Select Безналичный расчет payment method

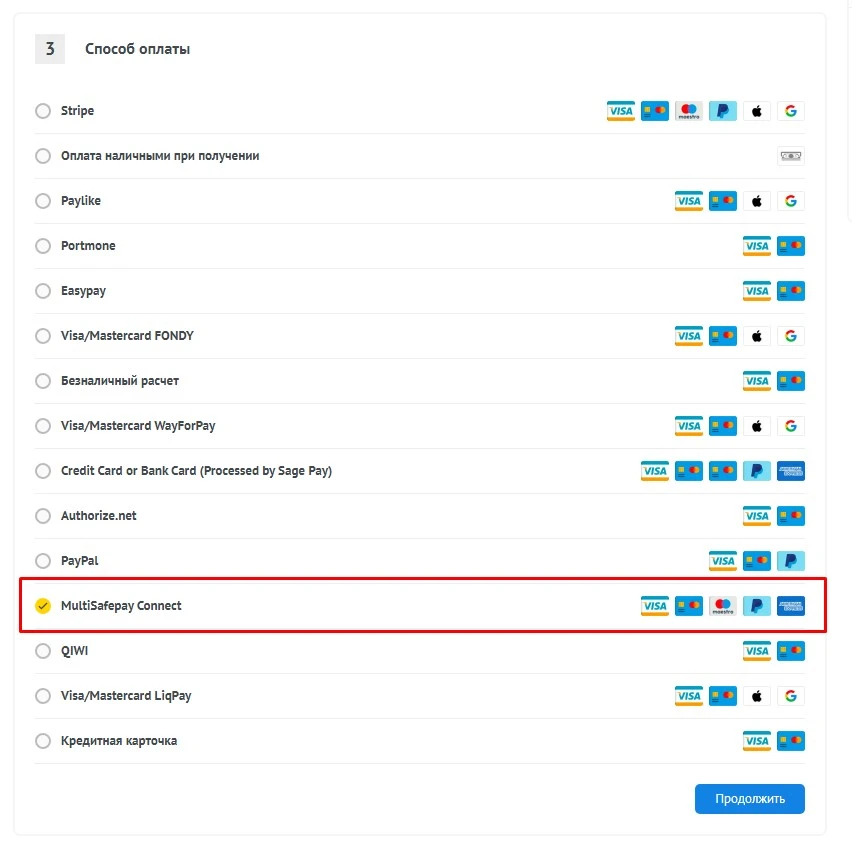(x=42, y=380)
